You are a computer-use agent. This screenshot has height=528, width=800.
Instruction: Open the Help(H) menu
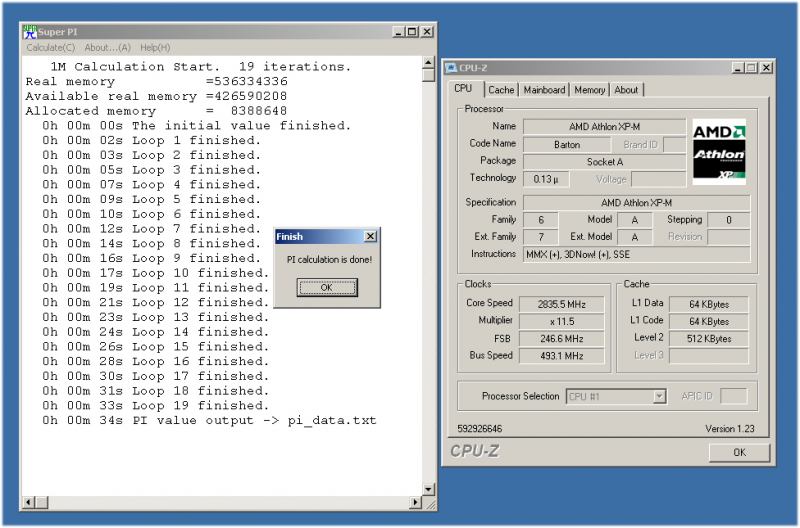click(x=155, y=47)
